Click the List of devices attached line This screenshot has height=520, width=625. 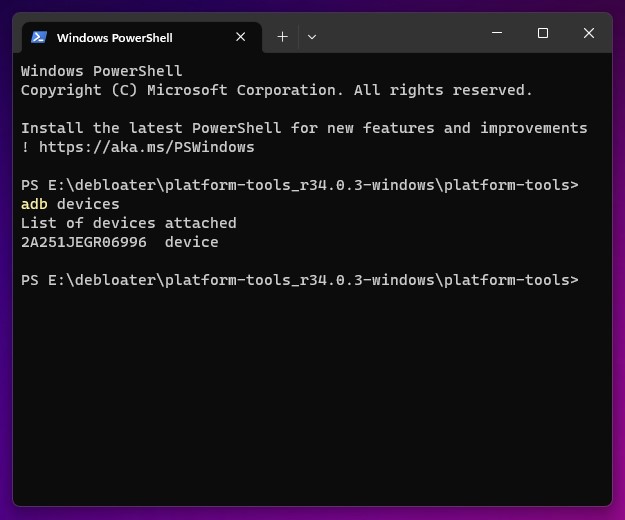pyautogui.click(x=128, y=223)
